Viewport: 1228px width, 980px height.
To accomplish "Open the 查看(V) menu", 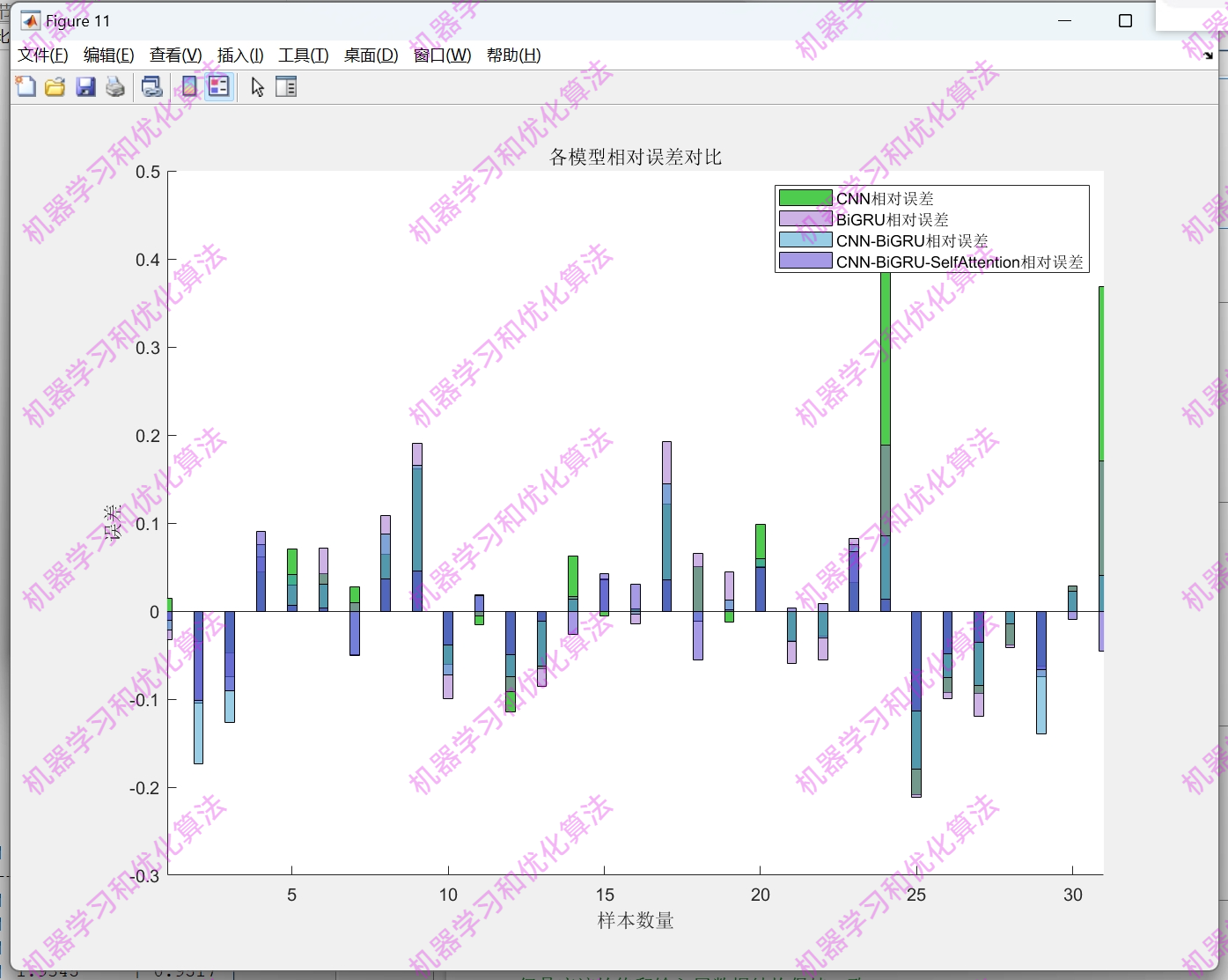I will pos(173,55).
